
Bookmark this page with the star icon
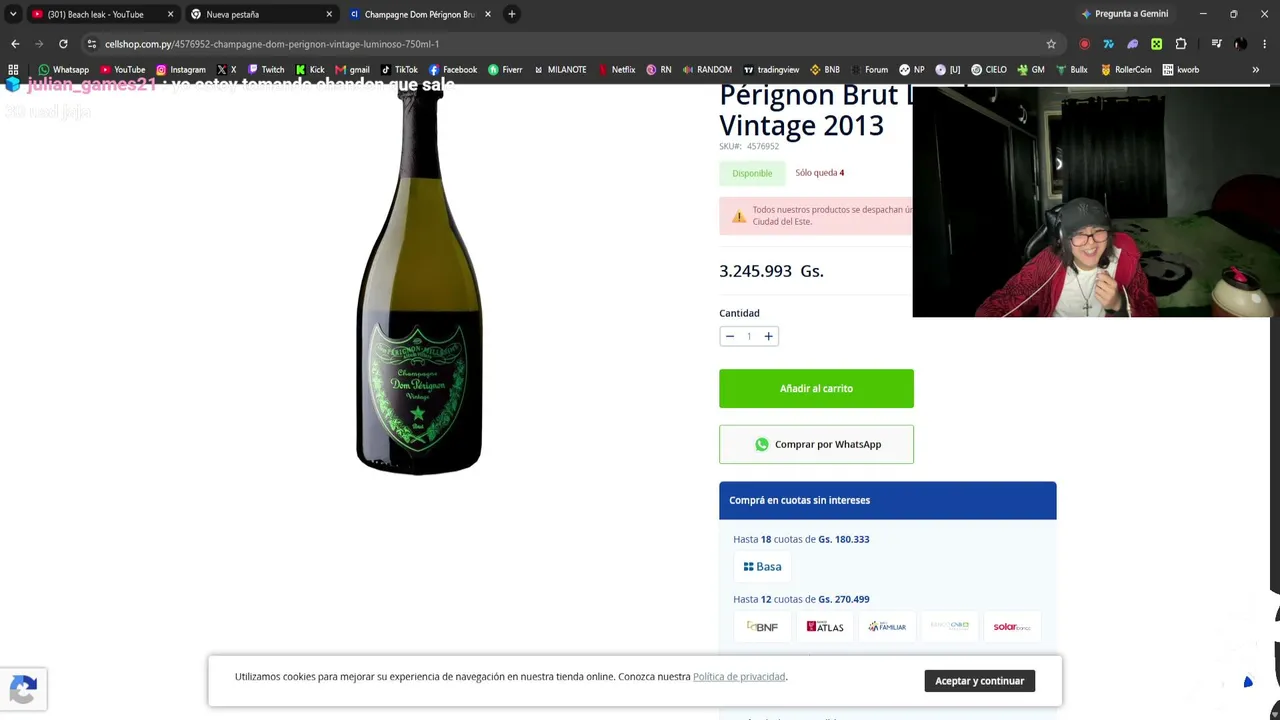(1051, 44)
